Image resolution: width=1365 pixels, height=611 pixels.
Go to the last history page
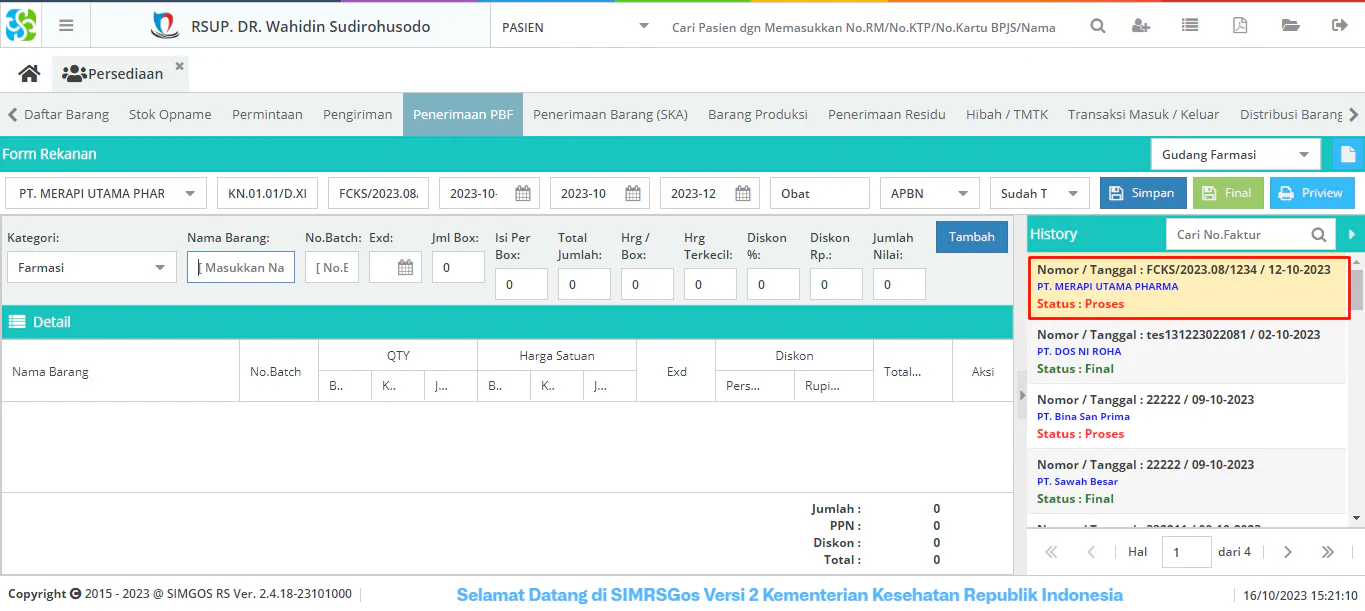(1328, 552)
